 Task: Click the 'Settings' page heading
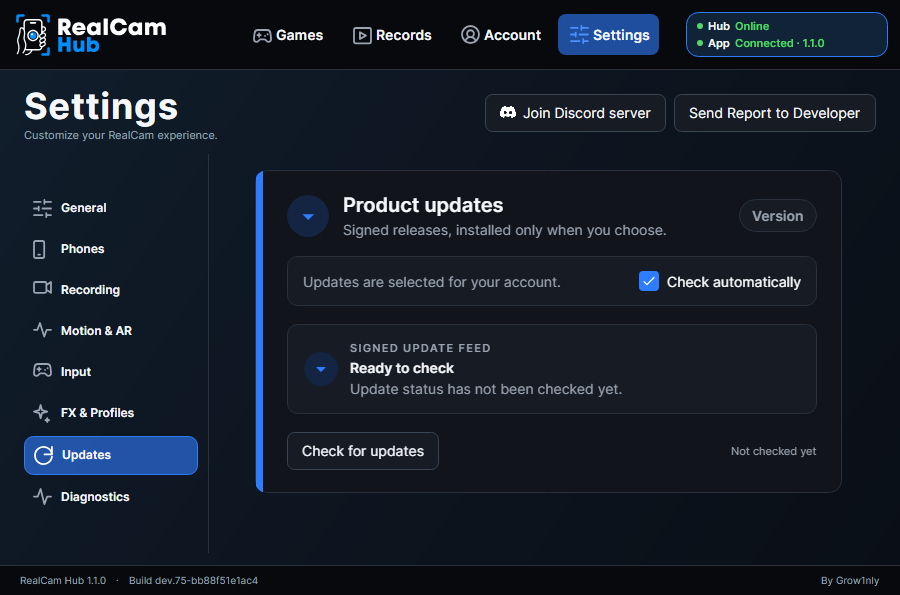coord(101,106)
